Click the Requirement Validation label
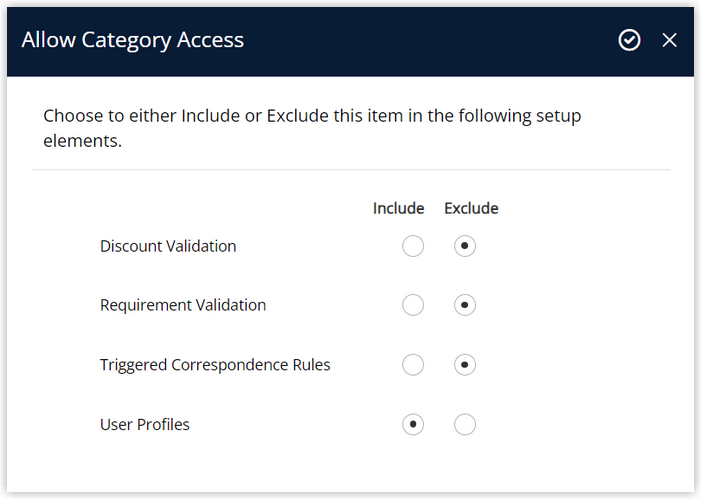The height and width of the screenshot is (500, 702). click(183, 305)
